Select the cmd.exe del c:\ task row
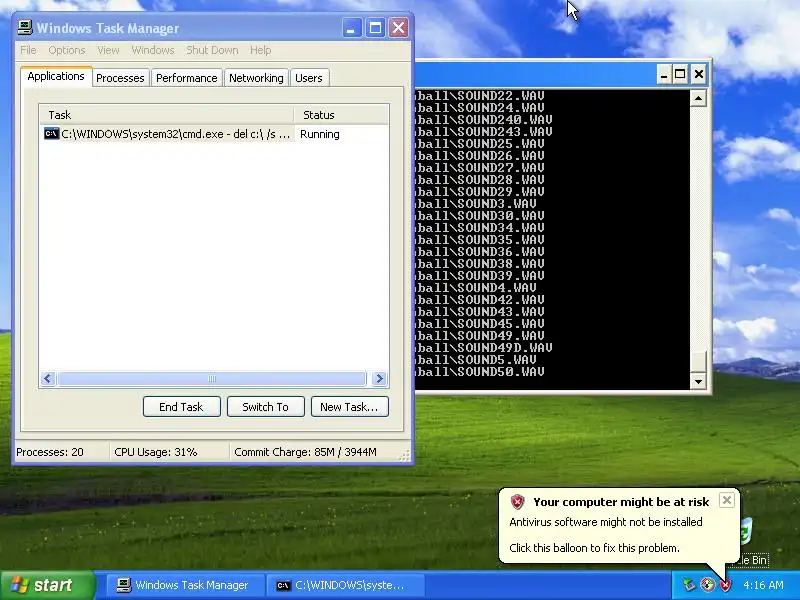The height and width of the screenshot is (600, 800). click(214, 134)
